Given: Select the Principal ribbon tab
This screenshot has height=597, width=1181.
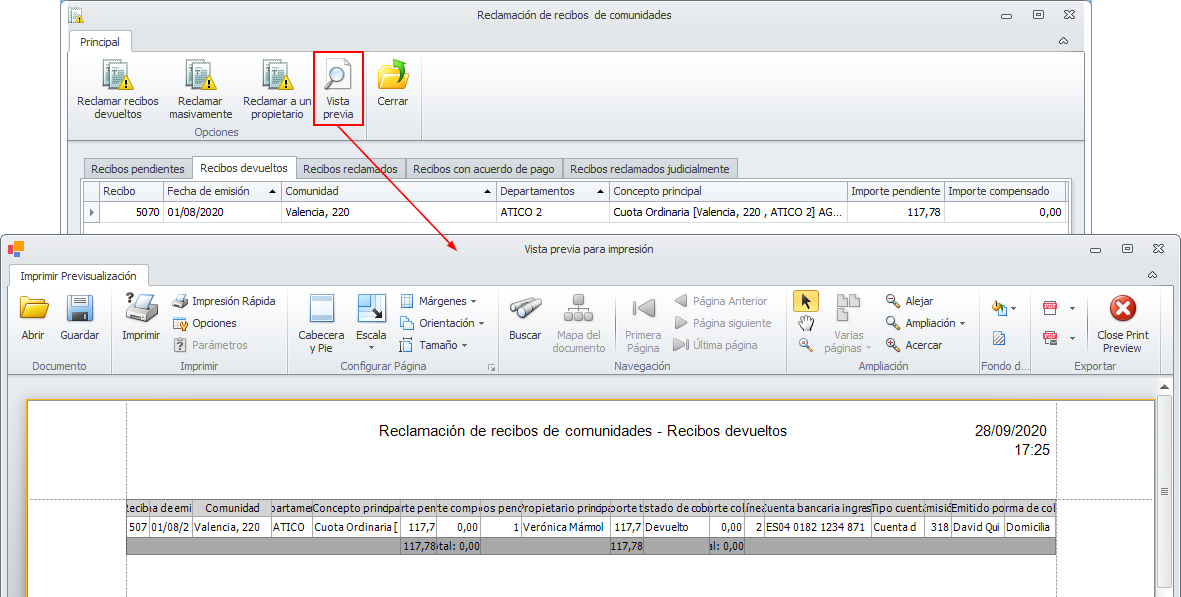Looking at the screenshot, I should click(99, 42).
